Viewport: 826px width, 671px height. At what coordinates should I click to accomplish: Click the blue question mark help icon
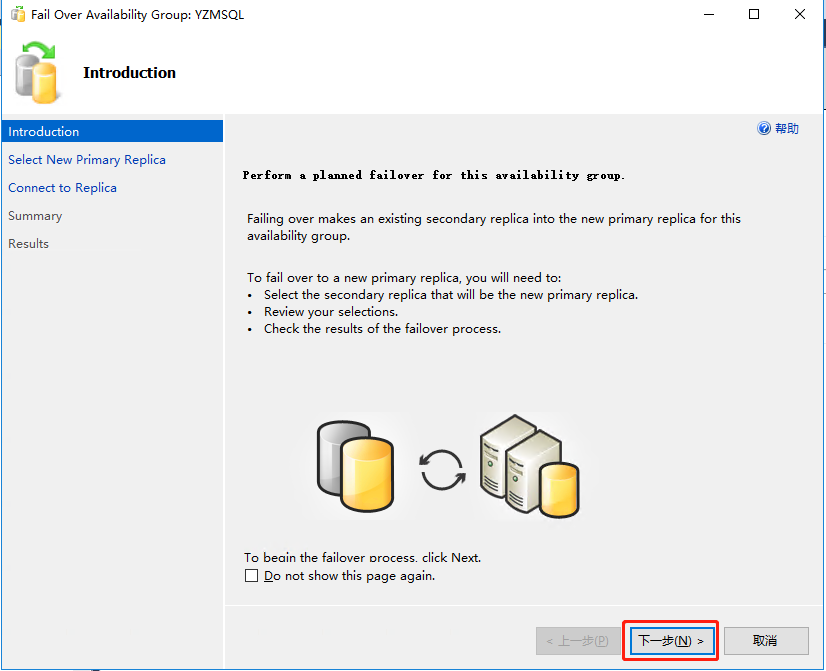click(x=764, y=129)
